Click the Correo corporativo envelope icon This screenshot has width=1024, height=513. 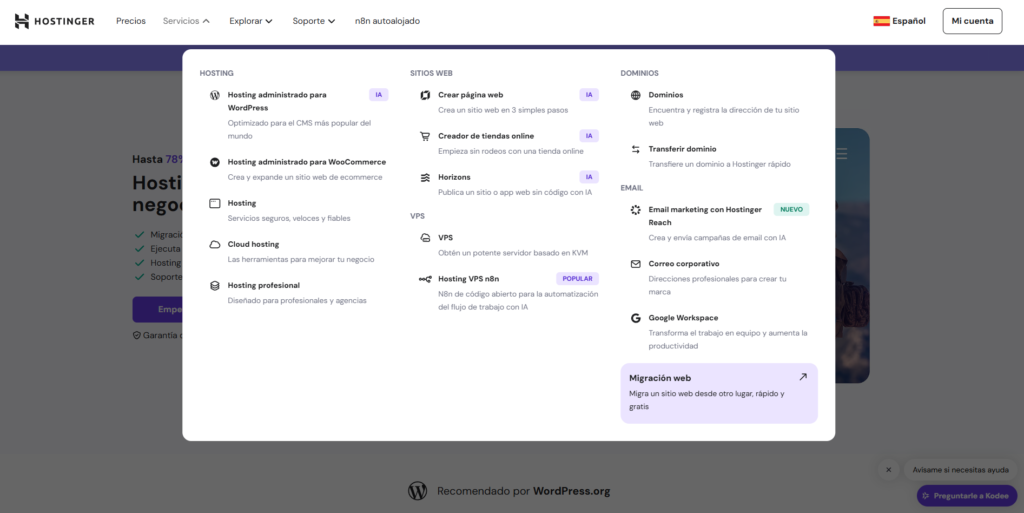coord(636,264)
